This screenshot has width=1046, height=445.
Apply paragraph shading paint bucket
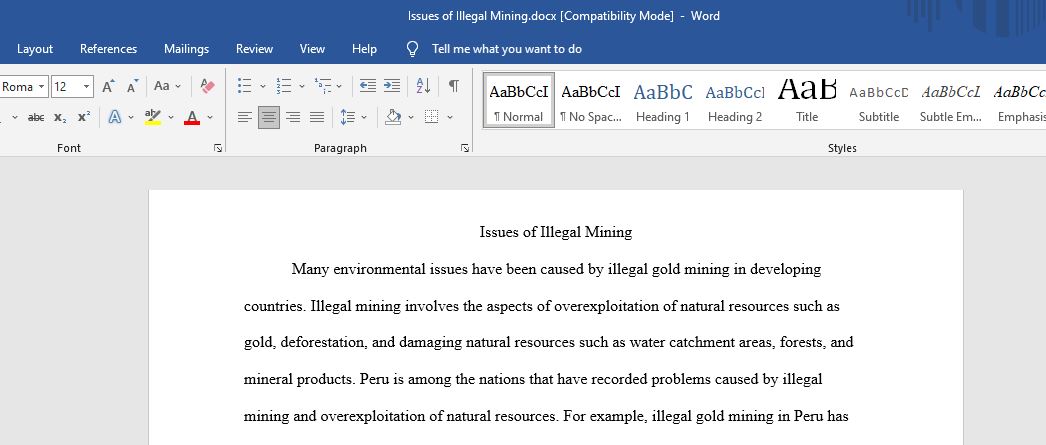[394, 117]
